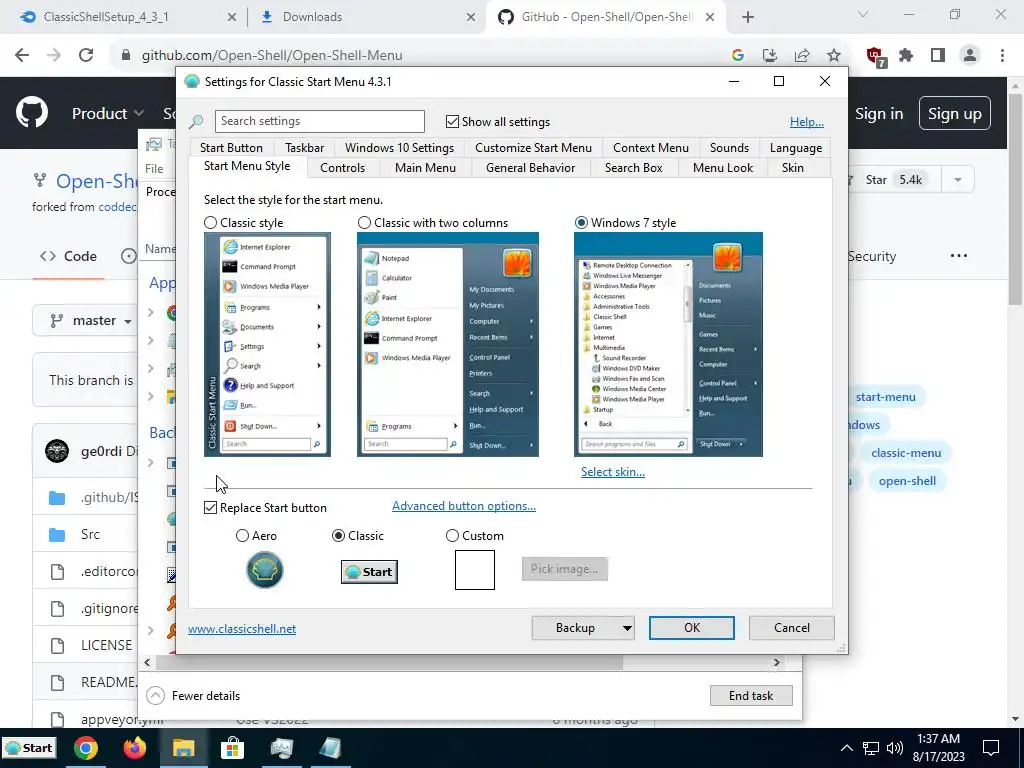Launch Firefox from the taskbar
Image resolution: width=1024 pixels, height=768 pixels.
pyautogui.click(x=135, y=748)
